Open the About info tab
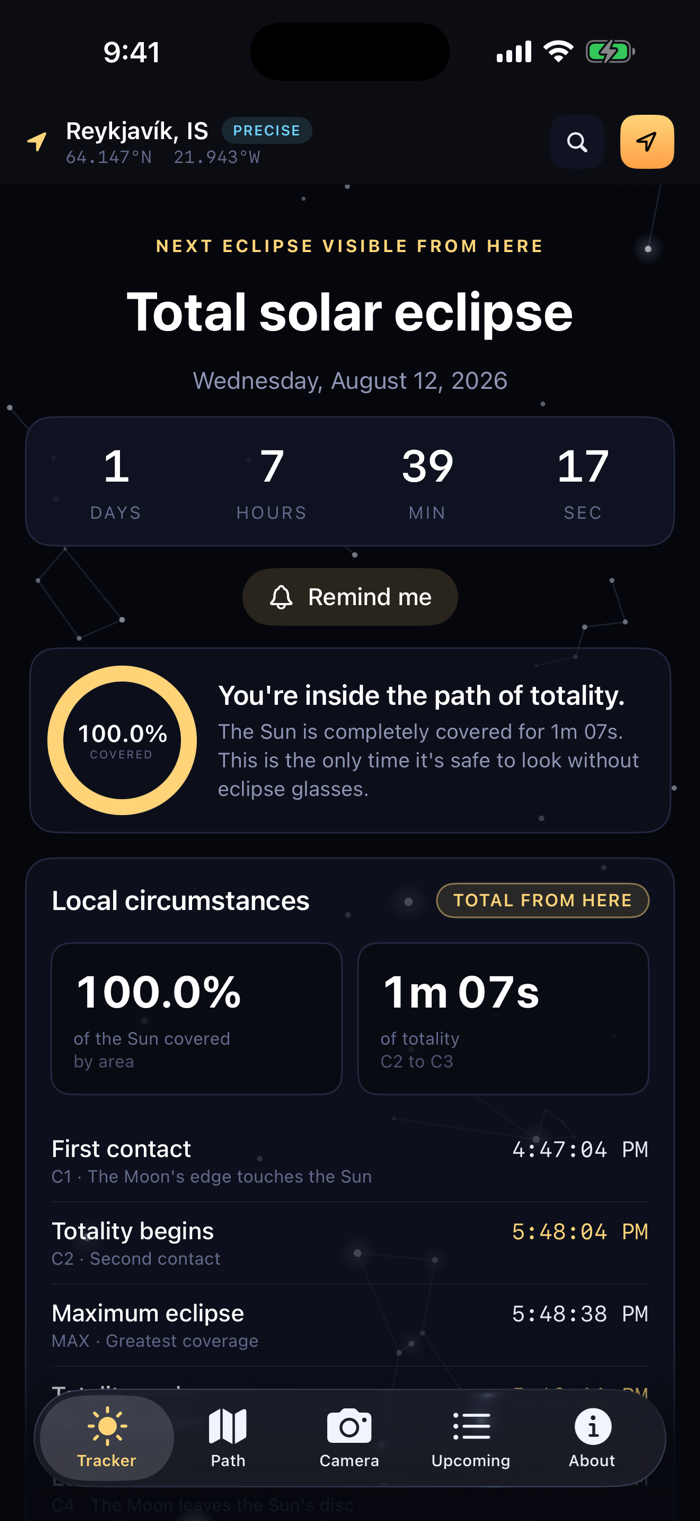This screenshot has width=700, height=1521. pos(592,1438)
